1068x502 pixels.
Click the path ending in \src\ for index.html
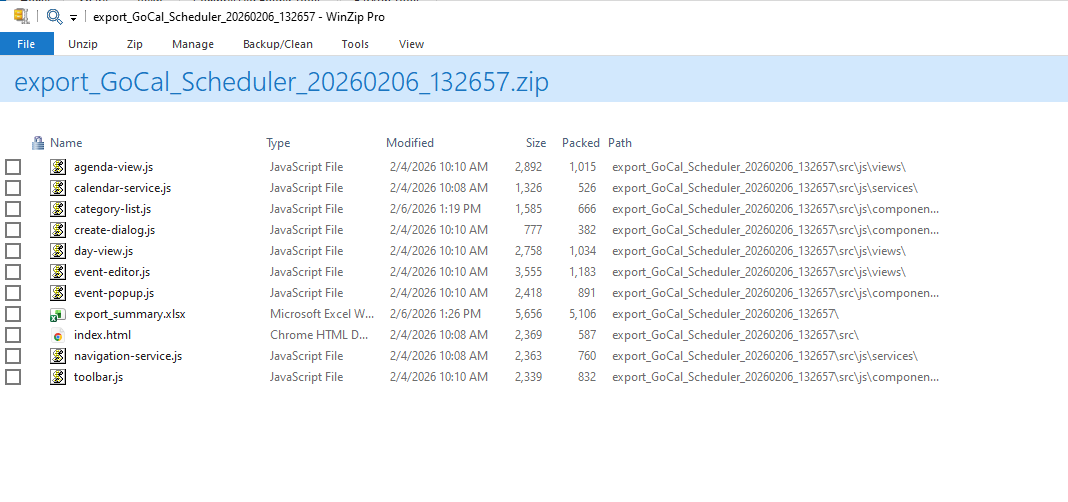(x=736, y=335)
